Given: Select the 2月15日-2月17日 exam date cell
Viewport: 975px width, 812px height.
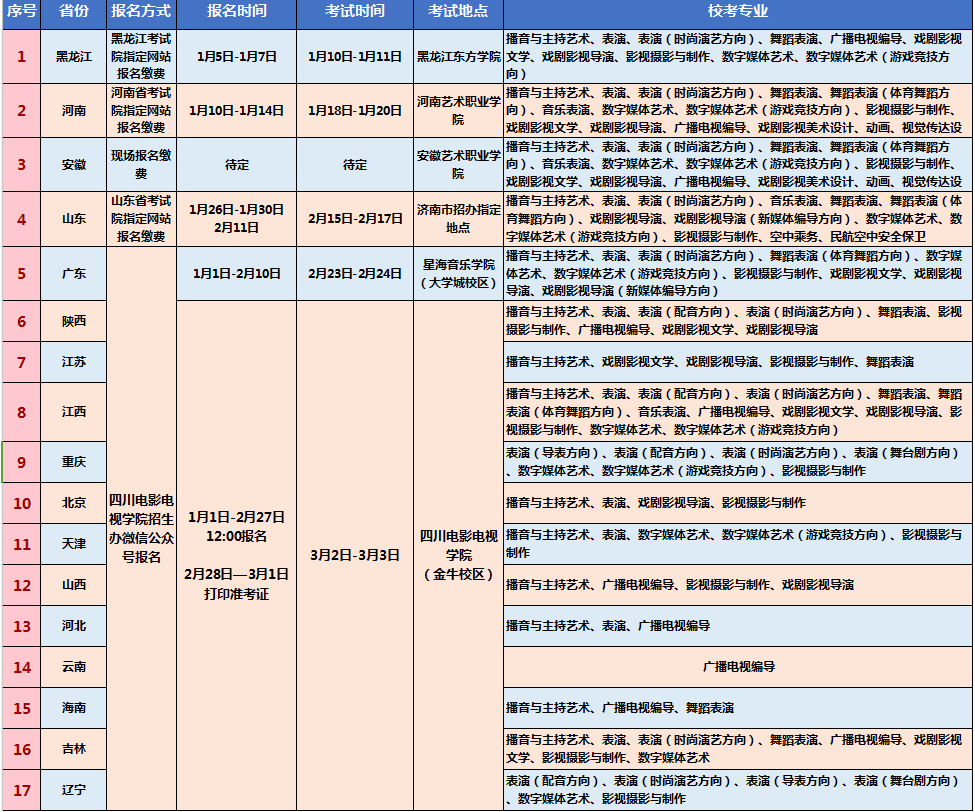Looking at the screenshot, I should point(354,218).
